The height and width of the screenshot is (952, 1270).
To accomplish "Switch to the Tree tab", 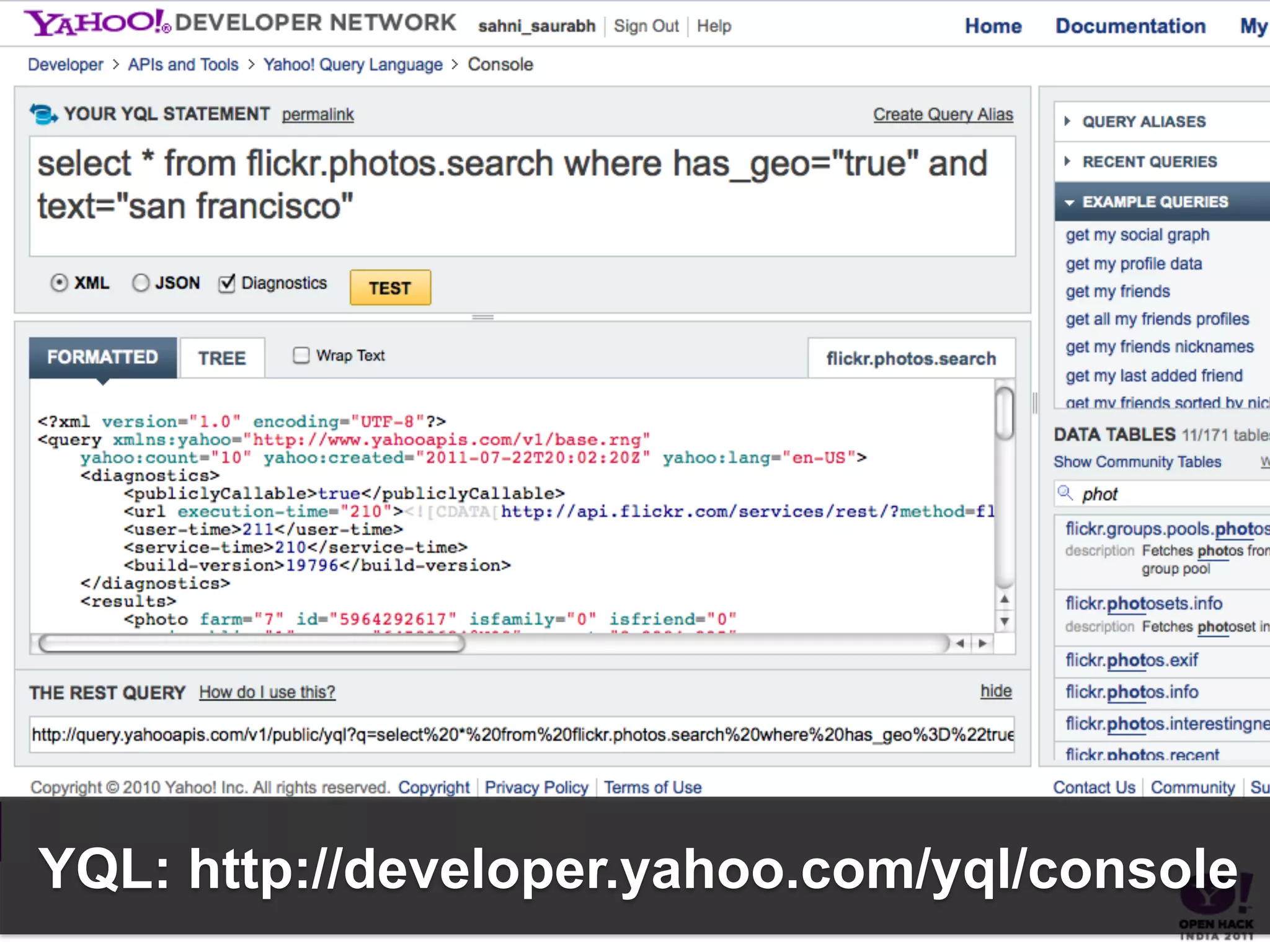I will point(222,358).
